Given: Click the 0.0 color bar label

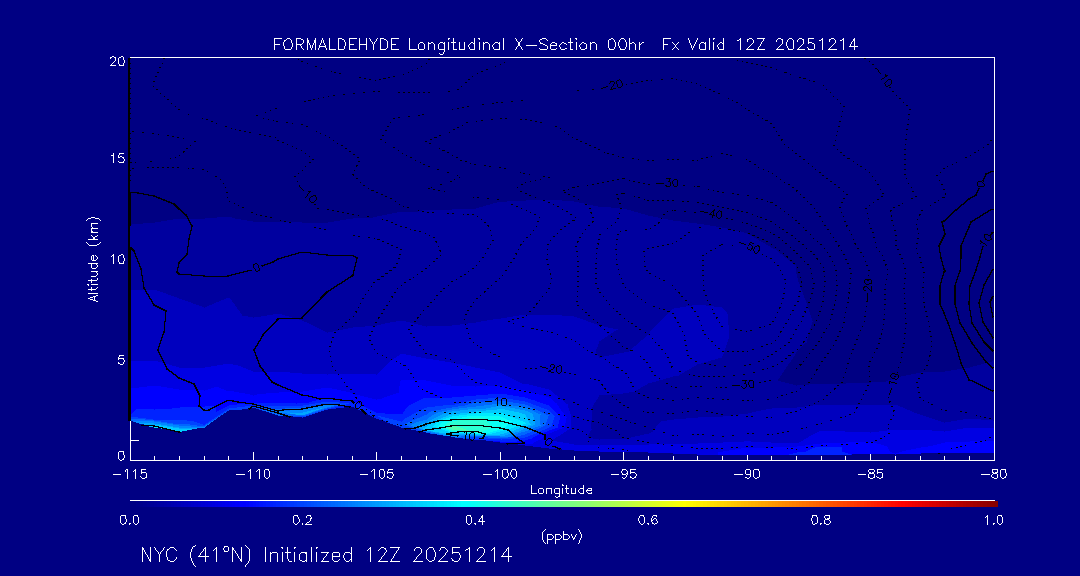Looking at the screenshot, I should [x=129, y=520].
